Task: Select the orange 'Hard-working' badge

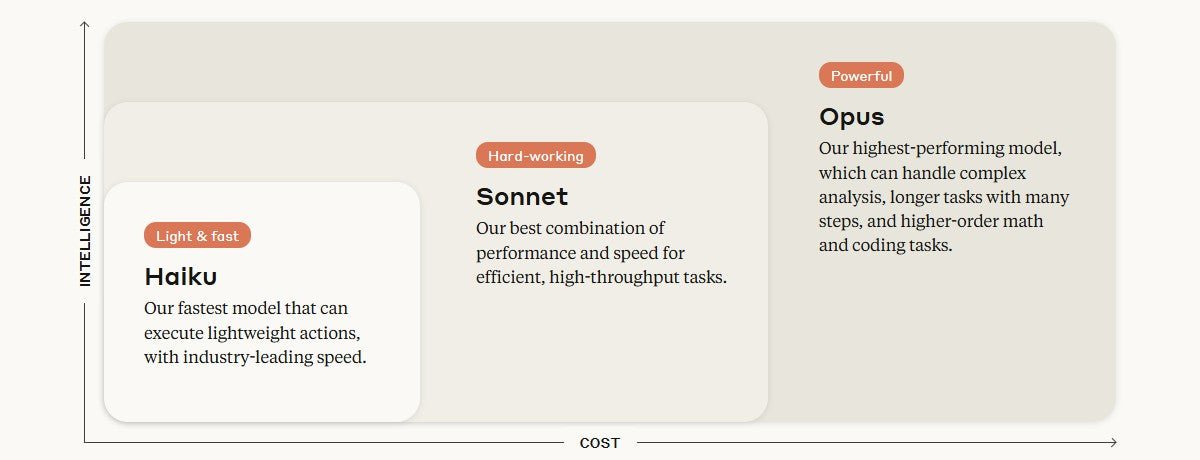Action: (535, 155)
